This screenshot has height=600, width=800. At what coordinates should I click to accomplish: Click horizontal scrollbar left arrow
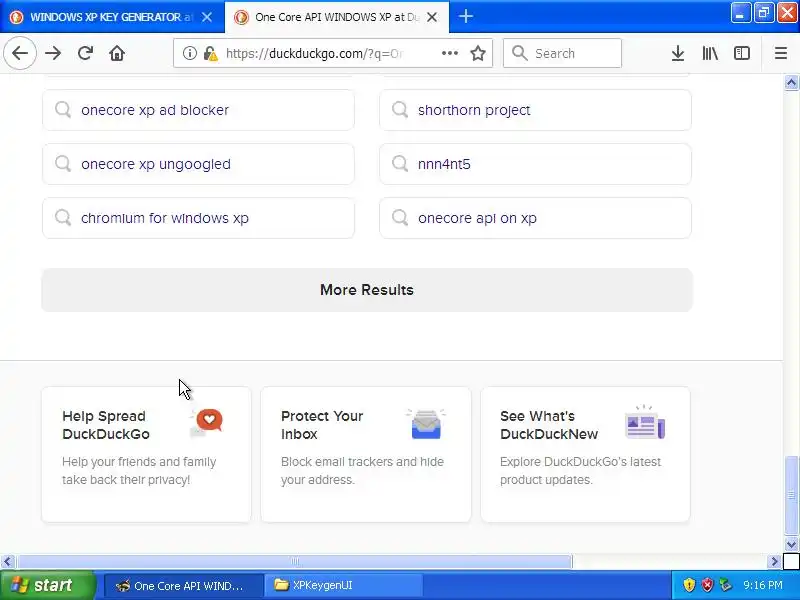click(x=7, y=562)
